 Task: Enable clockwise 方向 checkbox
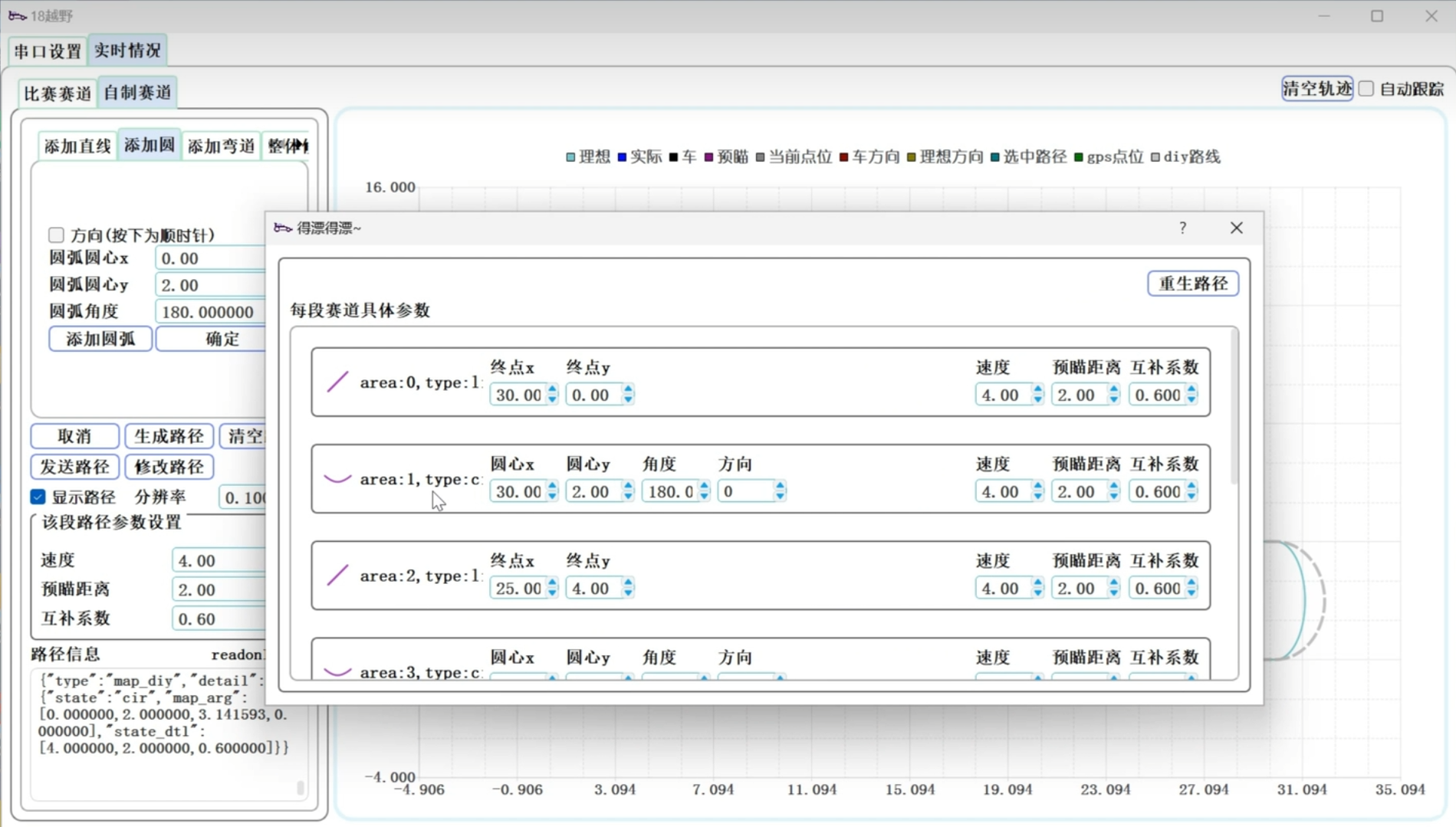point(56,235)
